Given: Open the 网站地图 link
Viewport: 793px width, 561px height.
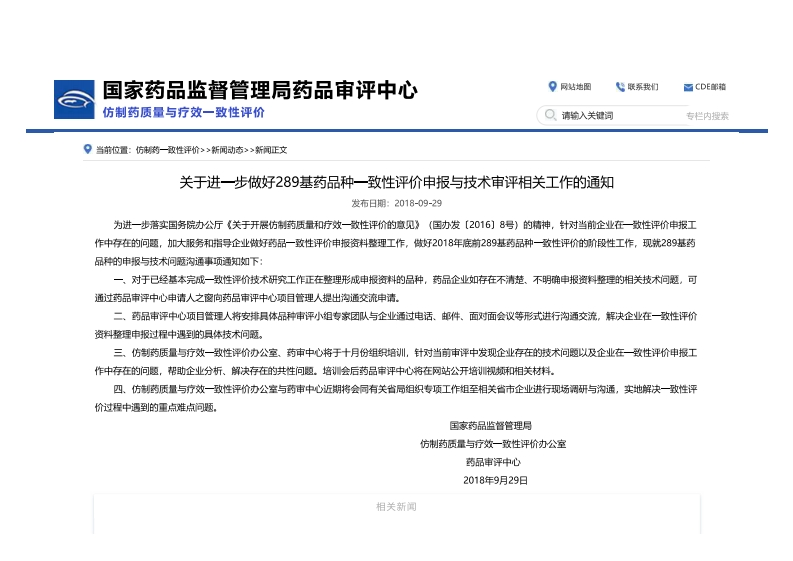Looking at the screenshot, I should (x=576, y=87).
